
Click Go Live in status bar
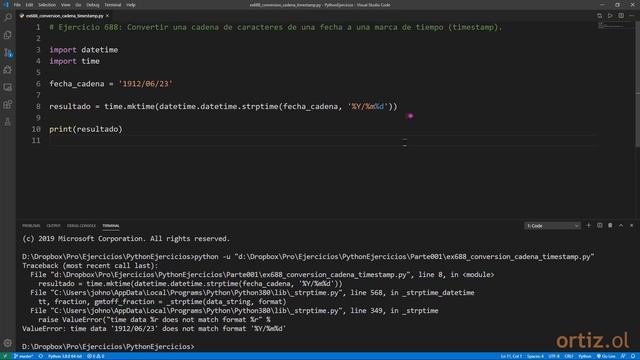(606, 356)
